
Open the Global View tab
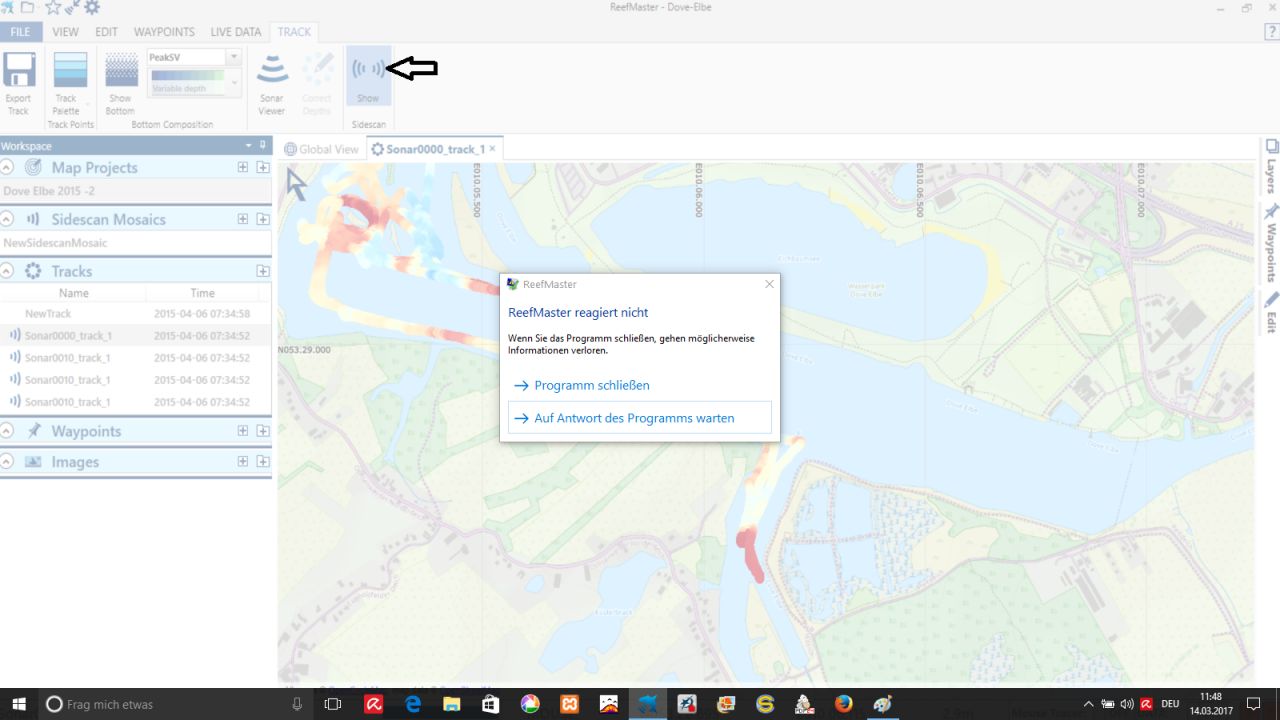321,149
